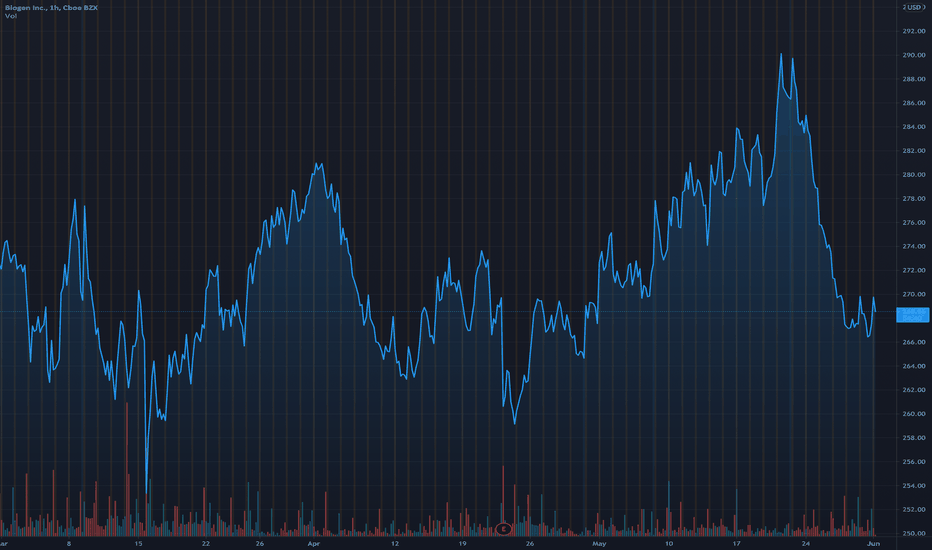Click the 250.00 price axis label
This screenshot has height=550, width=932.
(914, 533)
